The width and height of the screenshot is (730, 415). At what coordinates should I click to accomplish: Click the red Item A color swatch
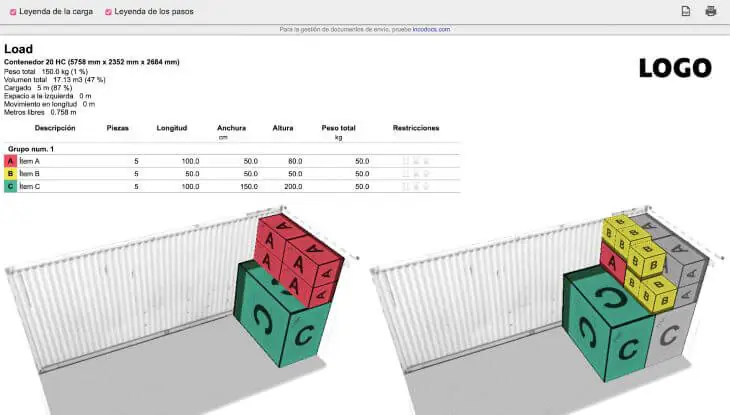[10, 161]
